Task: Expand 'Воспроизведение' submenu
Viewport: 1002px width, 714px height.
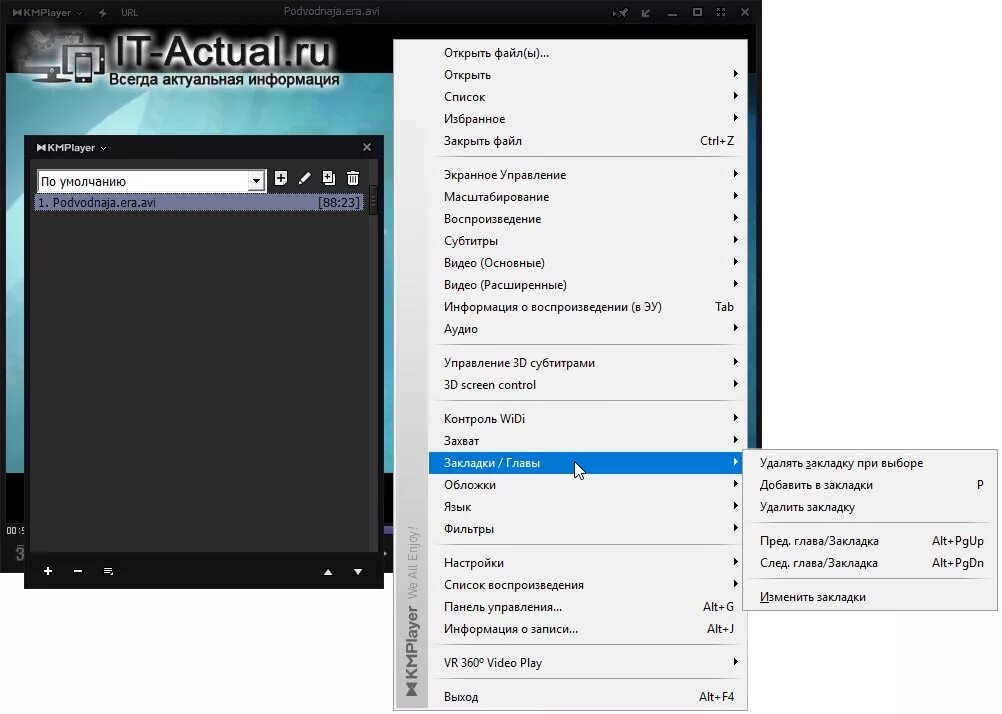Action: [585, 219]
